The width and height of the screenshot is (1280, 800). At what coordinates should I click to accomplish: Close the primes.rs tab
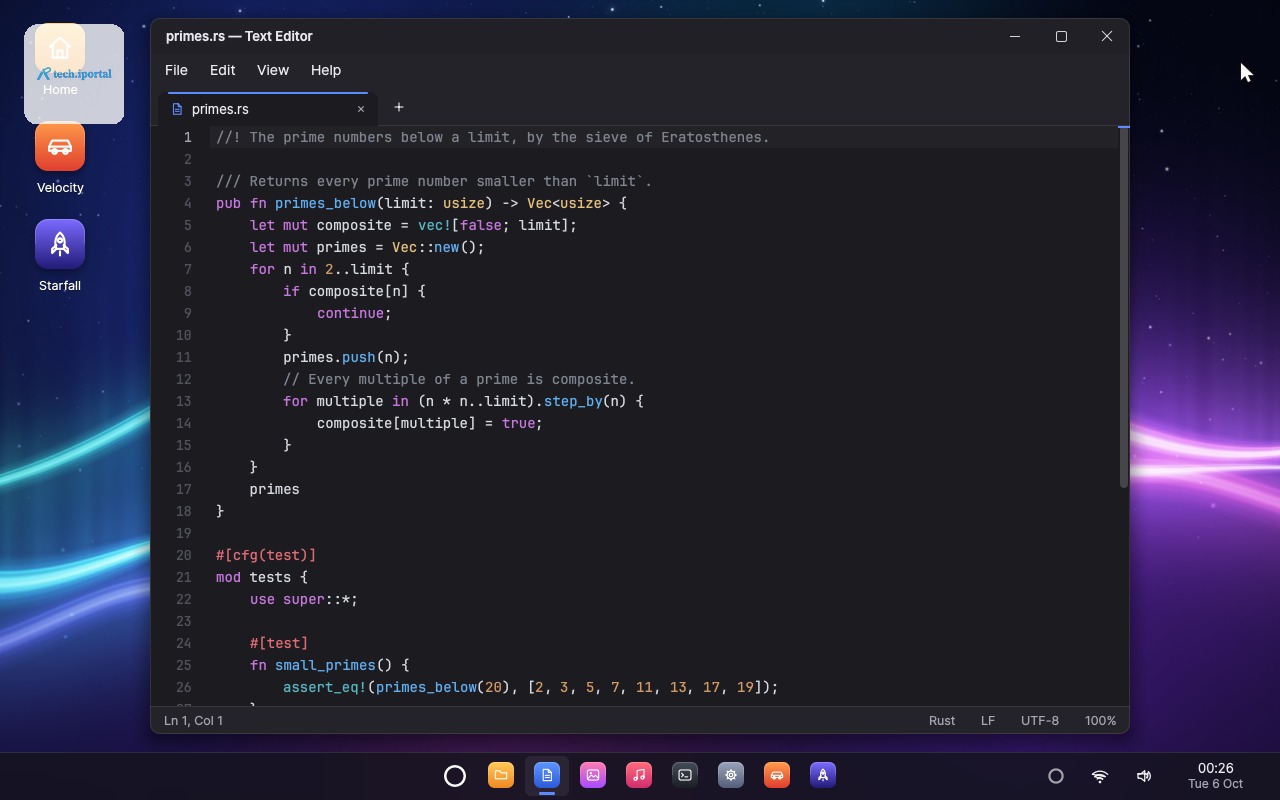click(x=361, y=109)
